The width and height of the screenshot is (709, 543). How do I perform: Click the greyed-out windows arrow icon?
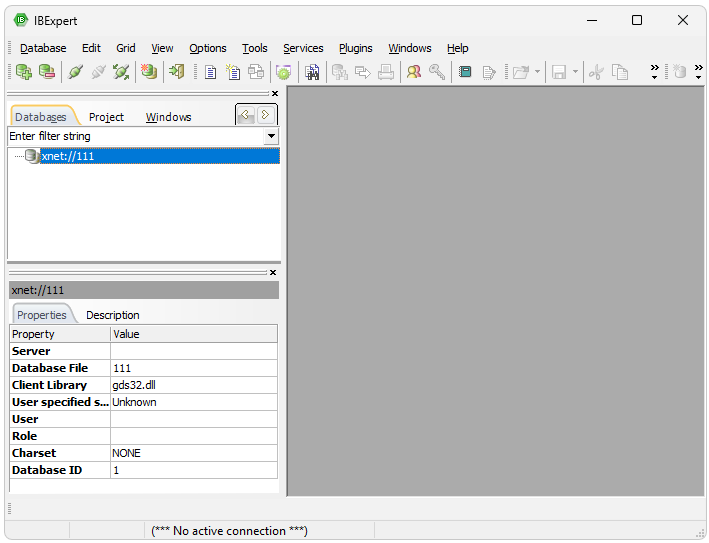363,72
